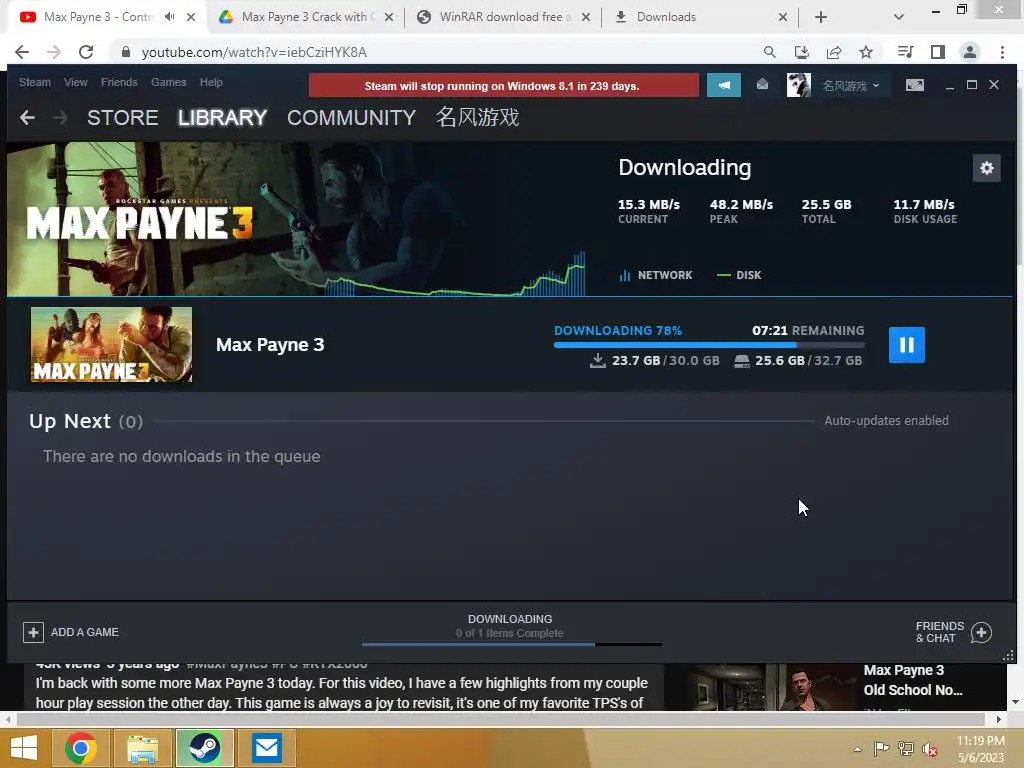The image size is (1024, 768).
Task: Go forward in Steam navigation
Action: tap(60, 118)
